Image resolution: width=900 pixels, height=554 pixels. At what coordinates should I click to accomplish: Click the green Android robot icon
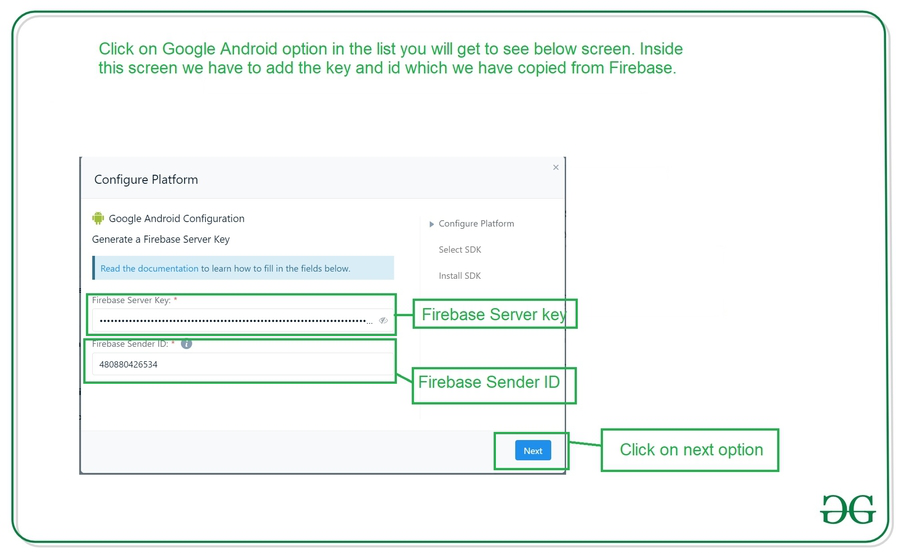coord(98,218)
